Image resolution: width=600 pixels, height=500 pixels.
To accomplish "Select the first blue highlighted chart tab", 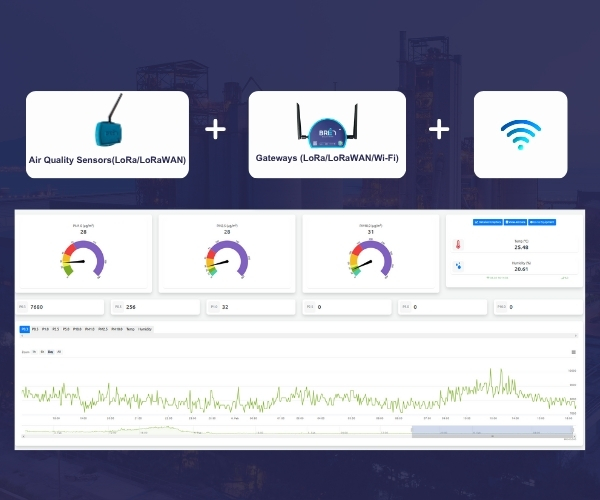I will [x=25, y=328].
